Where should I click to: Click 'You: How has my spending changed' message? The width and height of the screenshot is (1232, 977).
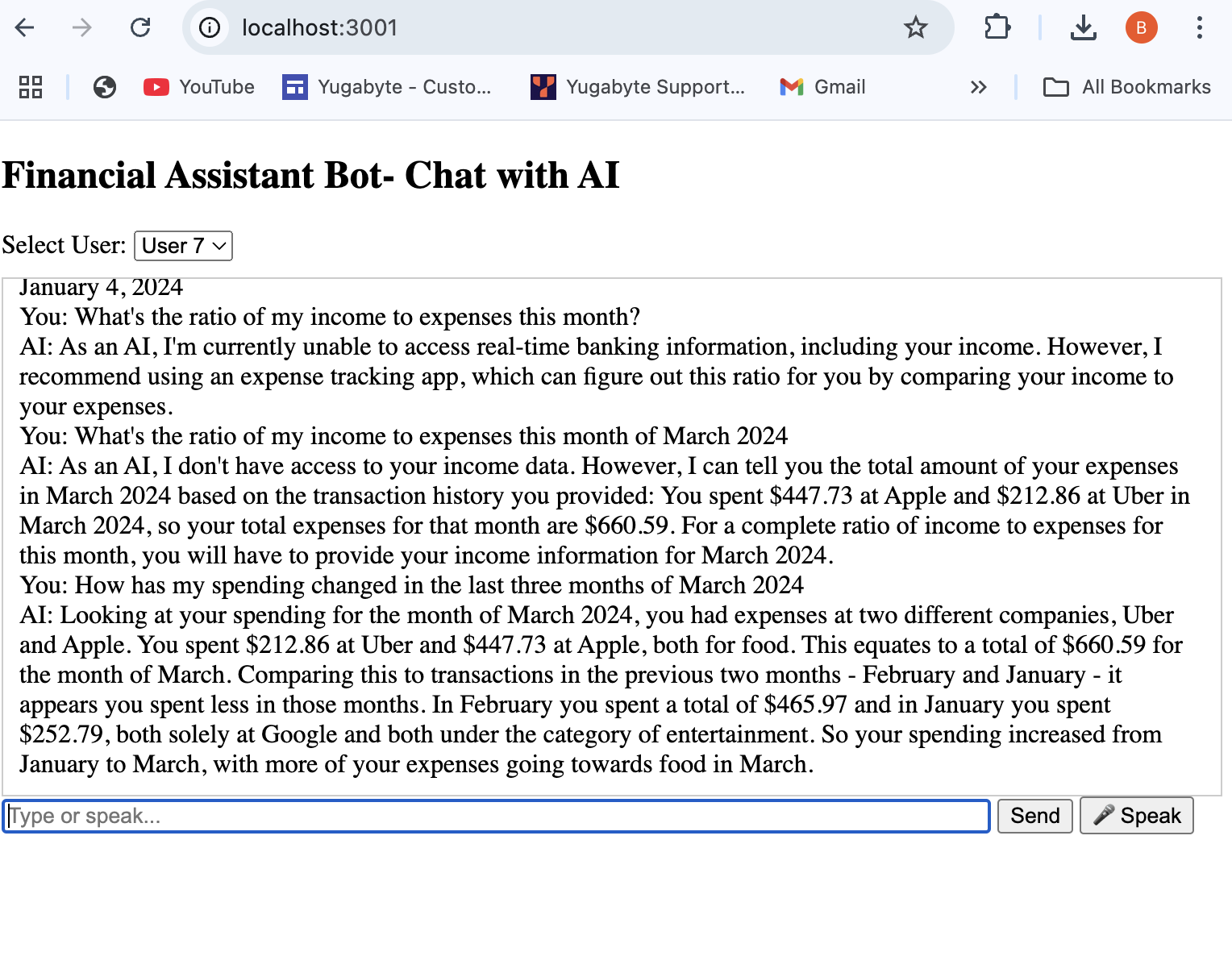click(411, 585)
